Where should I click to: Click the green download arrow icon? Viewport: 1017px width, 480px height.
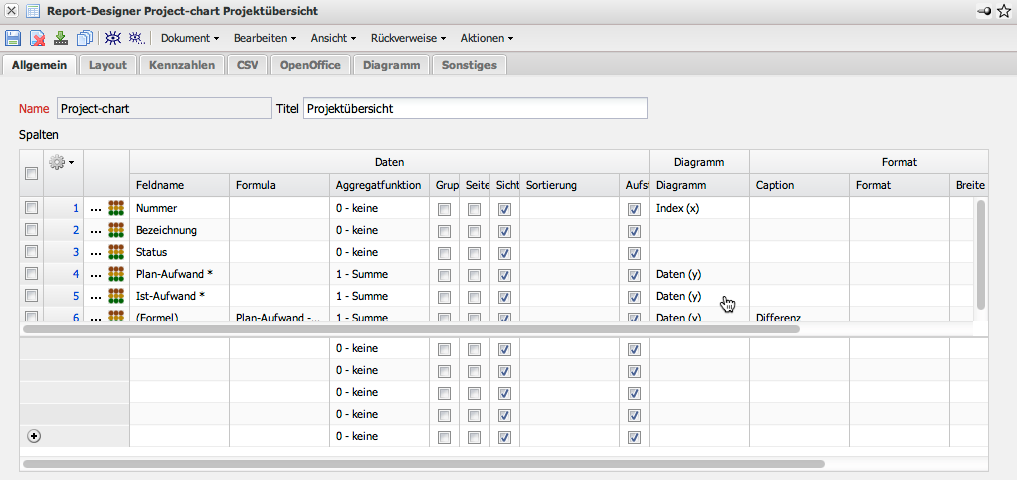pyautogui.click(x=61, y=38)
